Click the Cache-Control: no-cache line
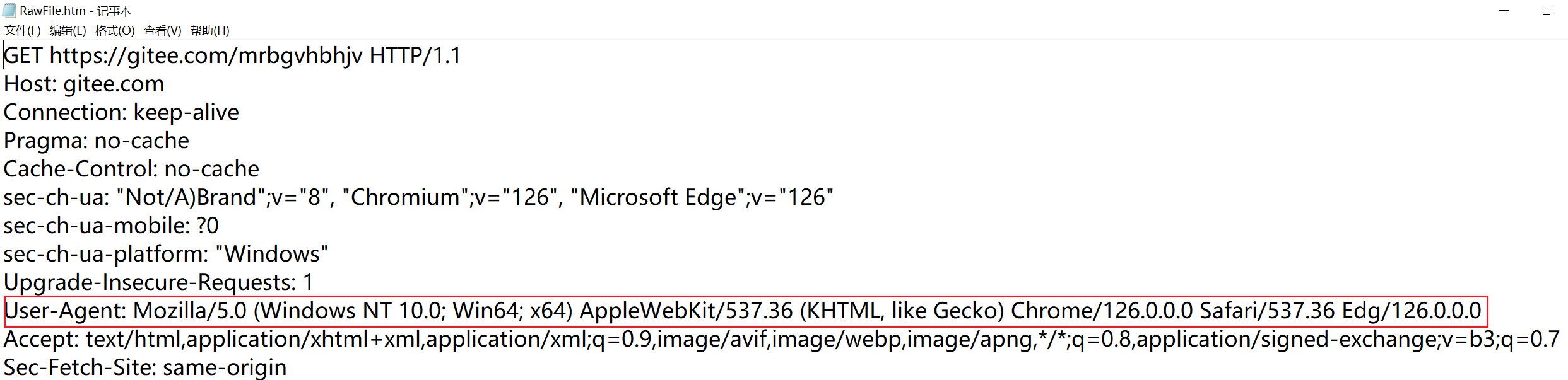Screen dimensions: 1568x380 coord(131,169)
